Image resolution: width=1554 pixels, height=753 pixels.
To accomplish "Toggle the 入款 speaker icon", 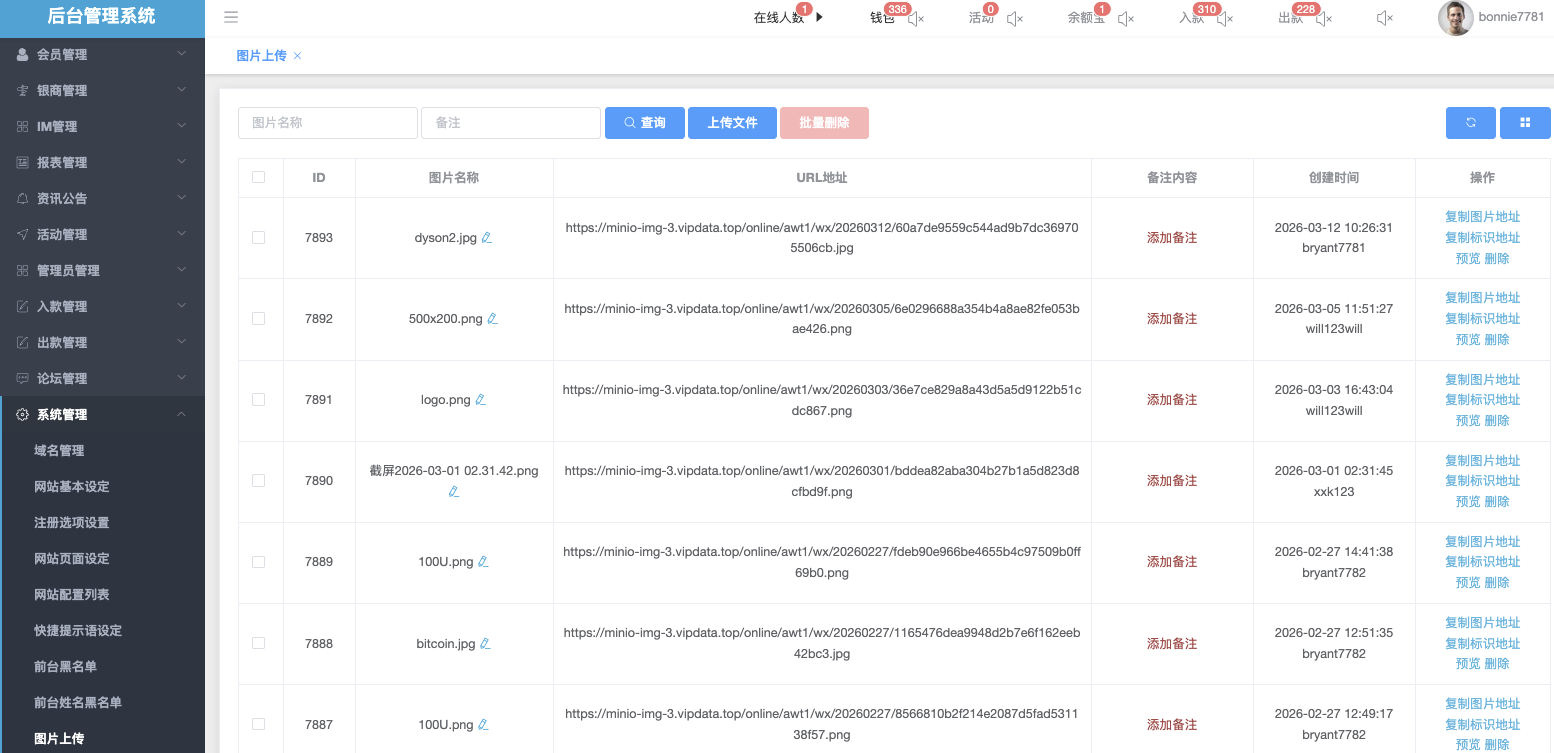I will pos(1224,19).
